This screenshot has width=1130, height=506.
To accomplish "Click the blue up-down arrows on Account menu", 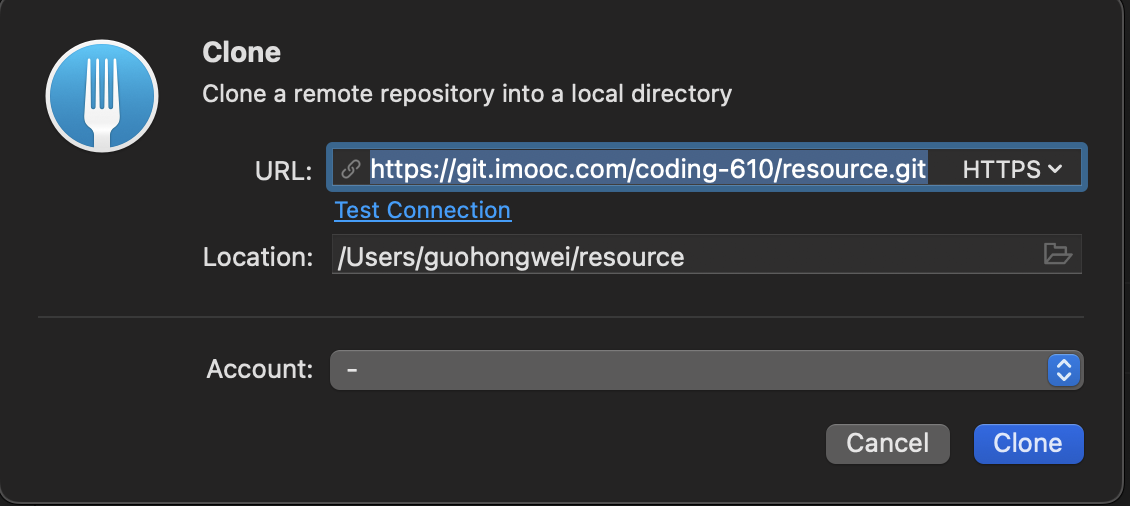I will pyautogui.click(x=1064, y=370).
